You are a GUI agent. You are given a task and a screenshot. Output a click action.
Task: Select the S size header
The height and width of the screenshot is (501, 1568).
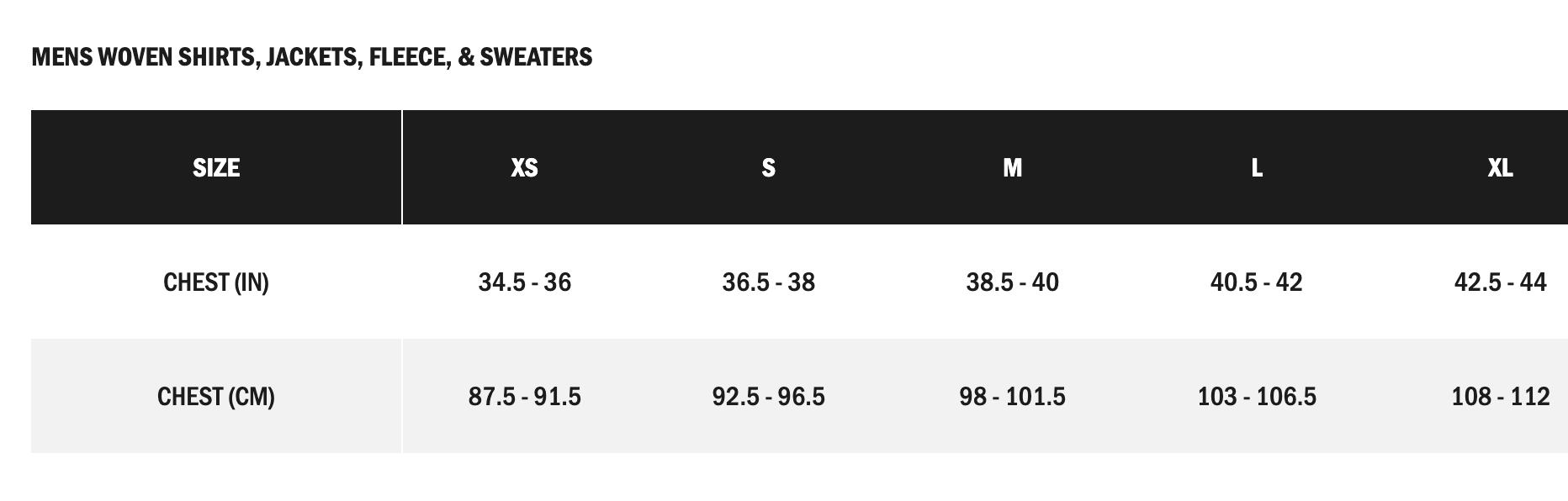click(x=768, y=168)
